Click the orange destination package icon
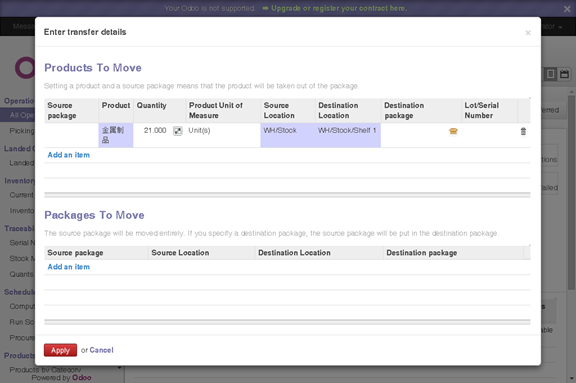 [x=453, y=131]
